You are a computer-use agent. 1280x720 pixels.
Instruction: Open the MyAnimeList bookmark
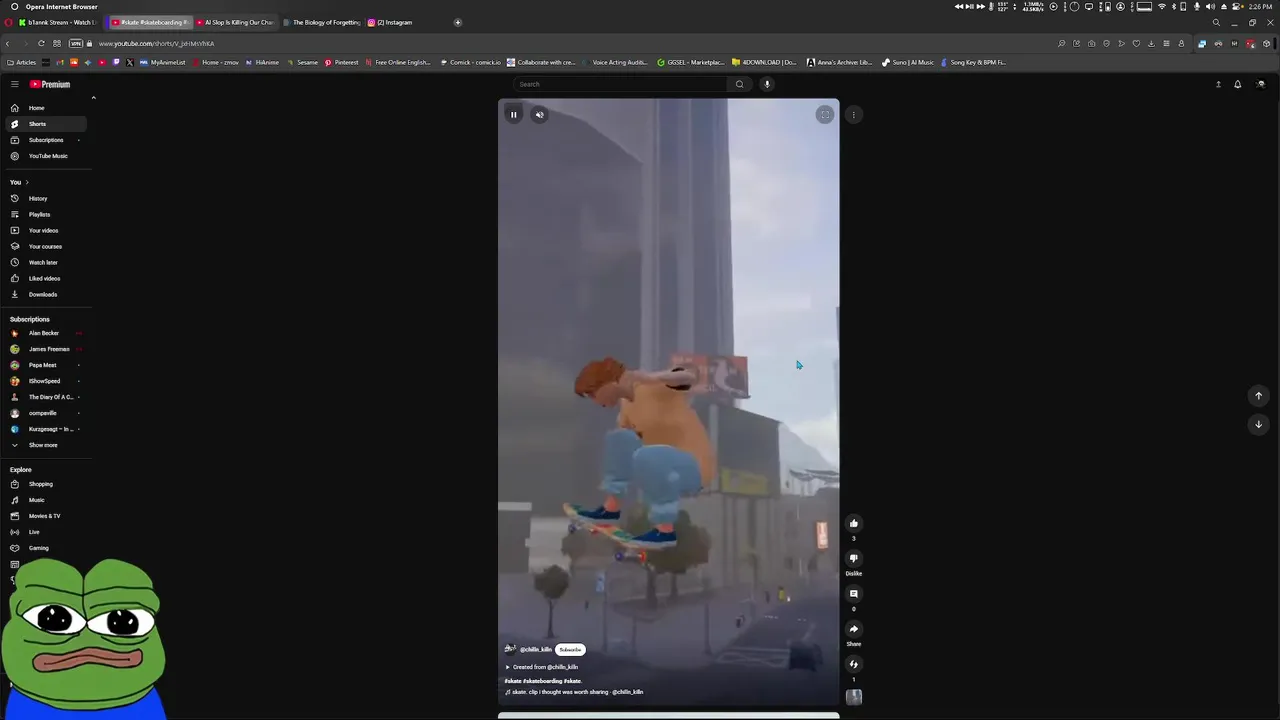click(163, 62)
